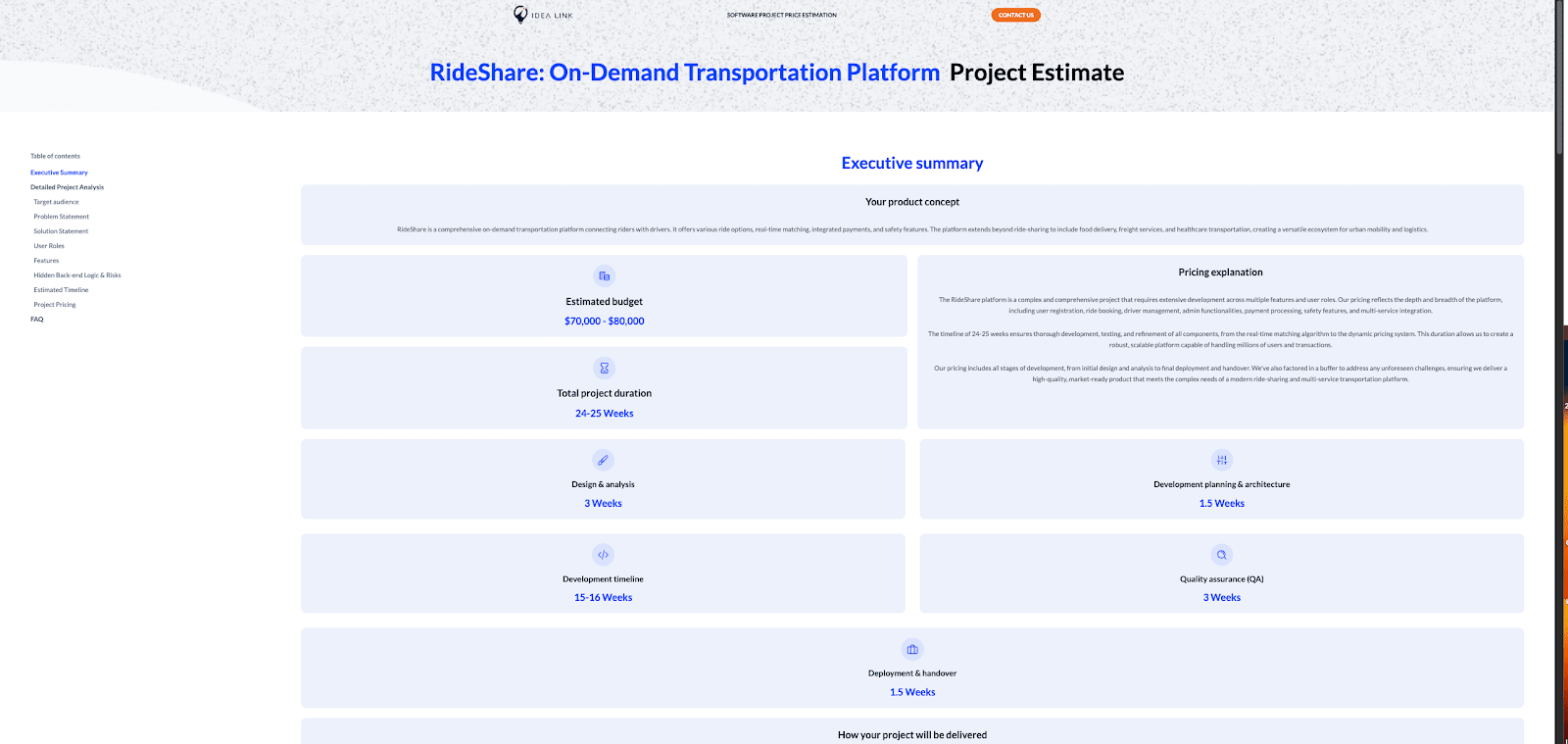Click the pencil icon above Design & analysis
The width and height of the screenshot is (1568, 744).
click(x=604, y=460)
